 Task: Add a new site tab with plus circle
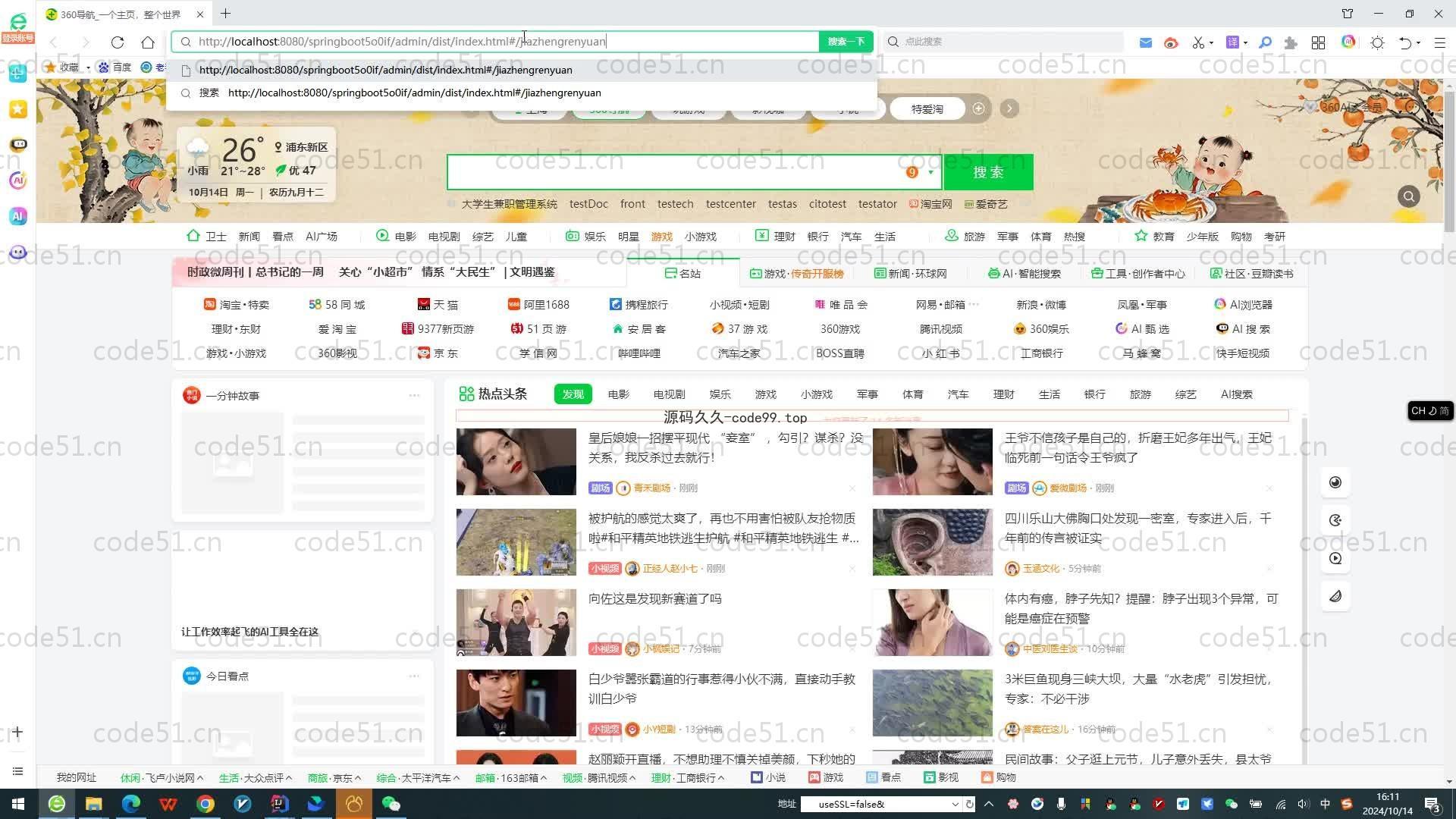tap(978, 108)
